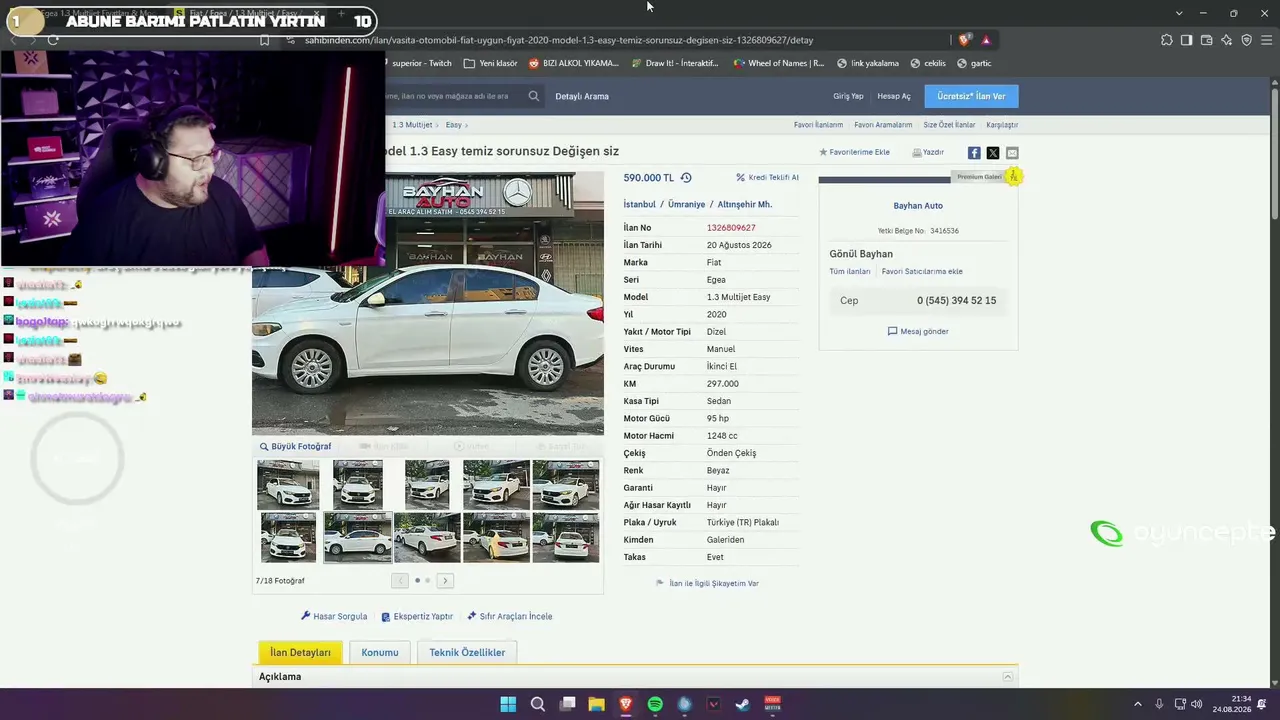Screen dimensions: 1280x720
Task: Open the browser tab search dropdown
Action: (1179, 13)
